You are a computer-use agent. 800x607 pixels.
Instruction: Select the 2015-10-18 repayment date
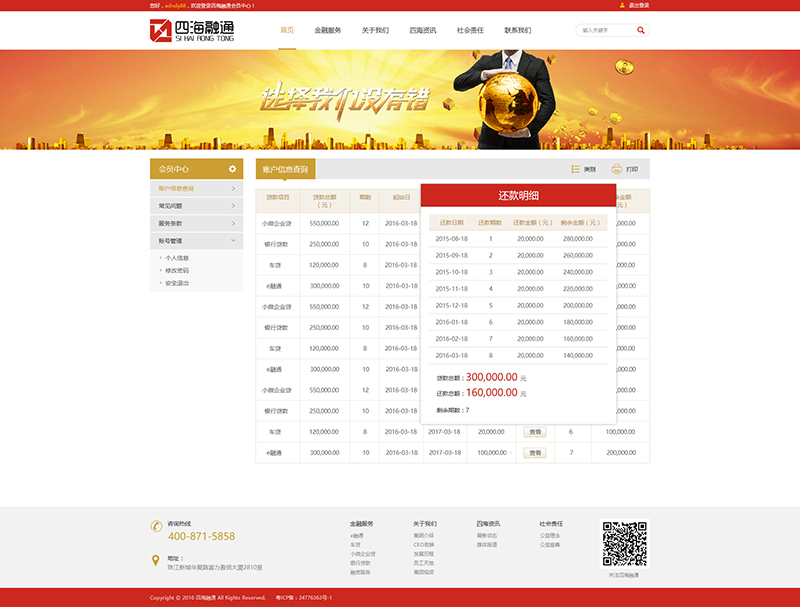tap(452, 272)
